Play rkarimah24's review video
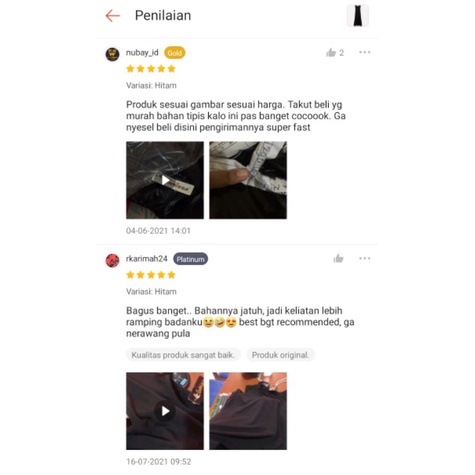Viewport: 475px width, 475px height. tap(165, 411)
